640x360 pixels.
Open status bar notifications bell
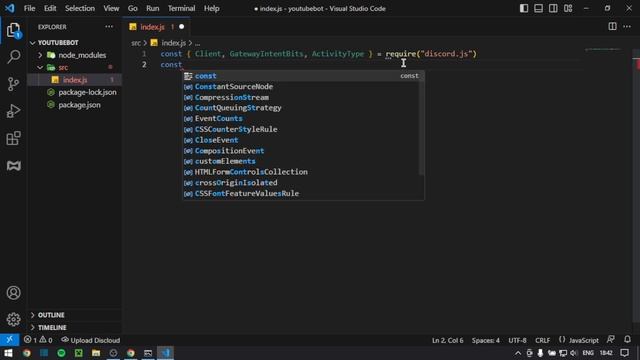(627, 340)
